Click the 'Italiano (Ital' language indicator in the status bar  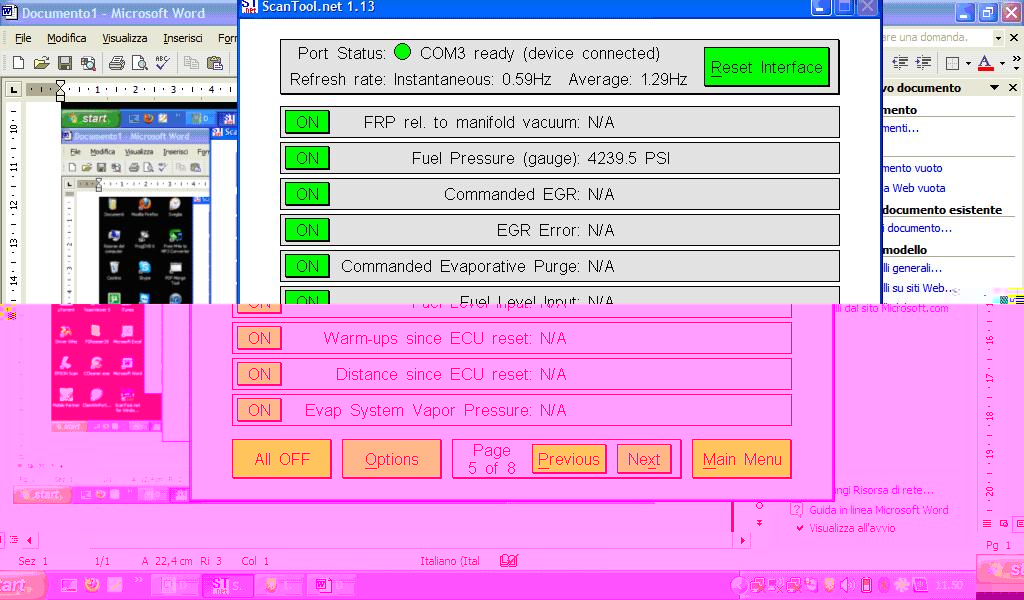[x=450, y=561]
